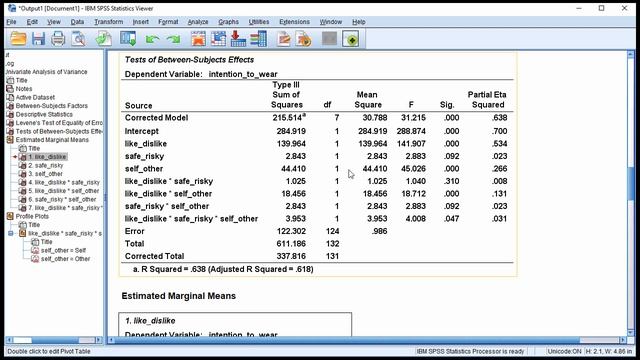Click the F value 141.907 cell

point(411,144)
